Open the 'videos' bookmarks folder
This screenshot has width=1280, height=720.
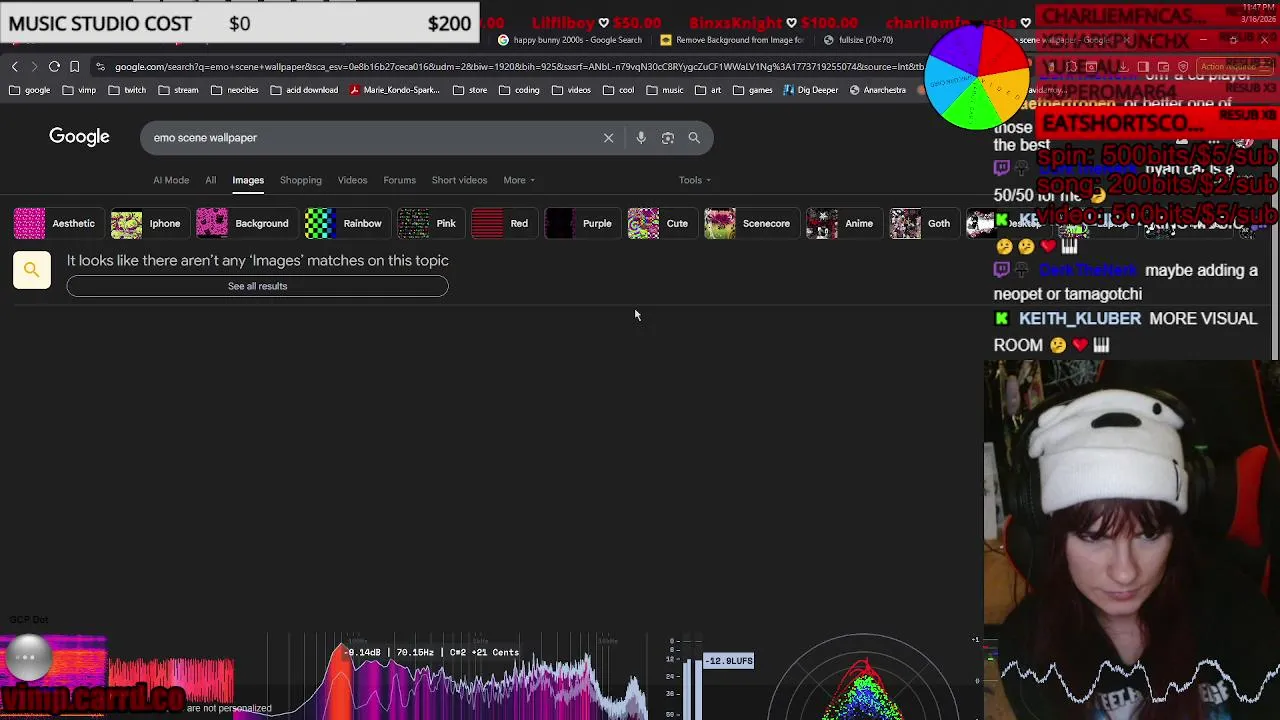571,90
